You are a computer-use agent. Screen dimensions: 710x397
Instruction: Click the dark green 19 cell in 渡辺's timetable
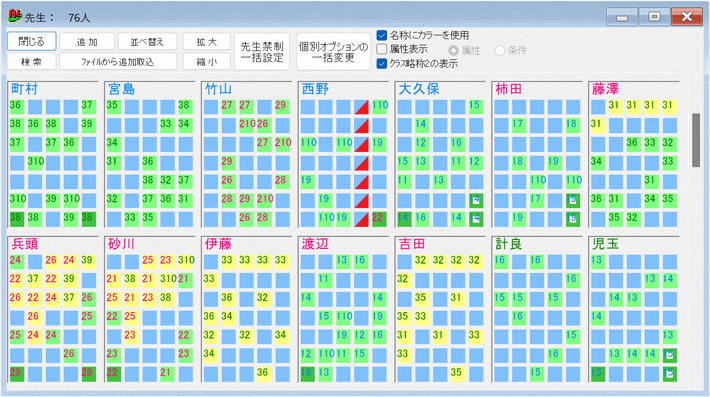[307, 374]
